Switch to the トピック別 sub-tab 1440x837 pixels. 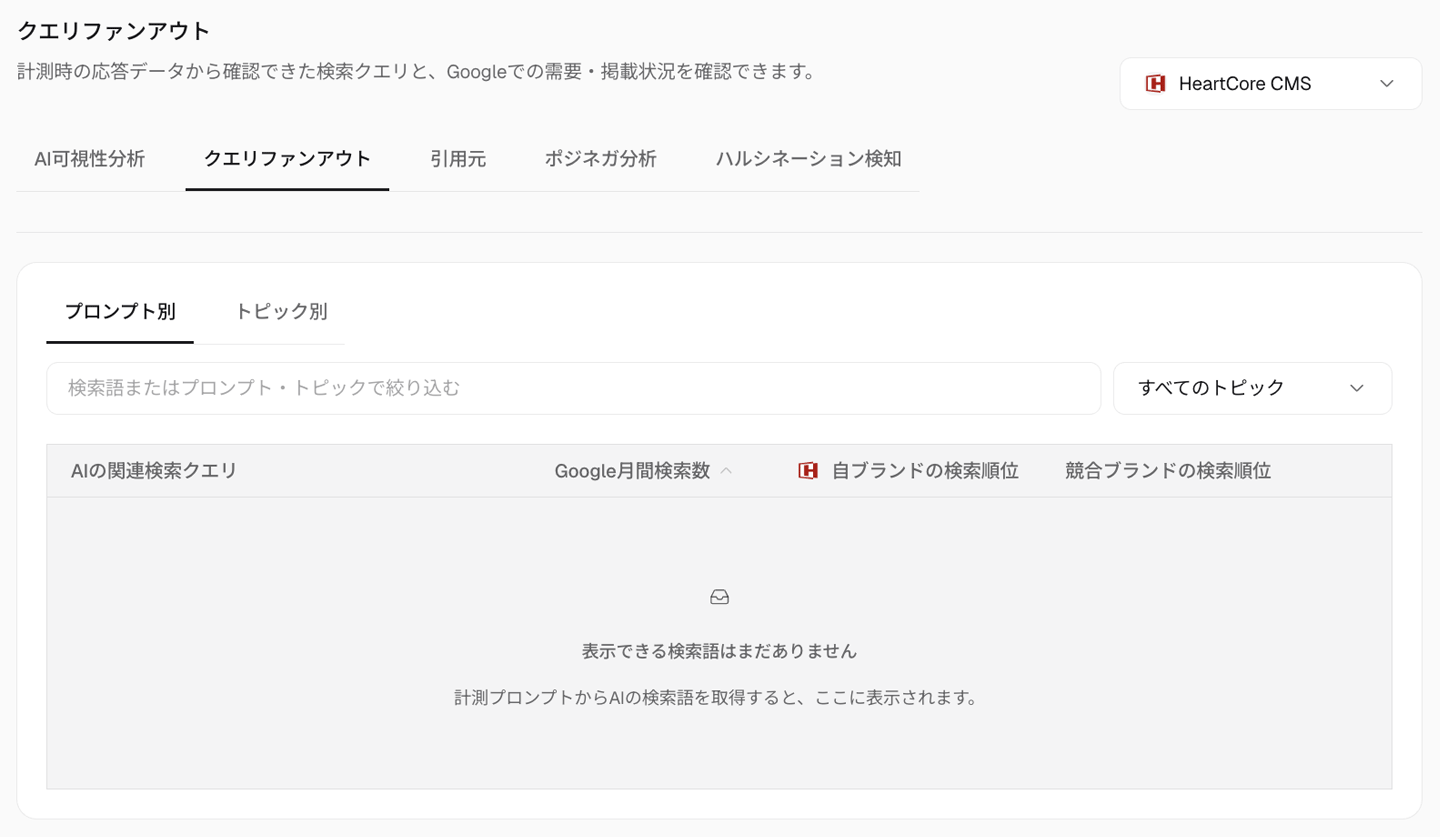pyautogui.click(x=281, y=312)
